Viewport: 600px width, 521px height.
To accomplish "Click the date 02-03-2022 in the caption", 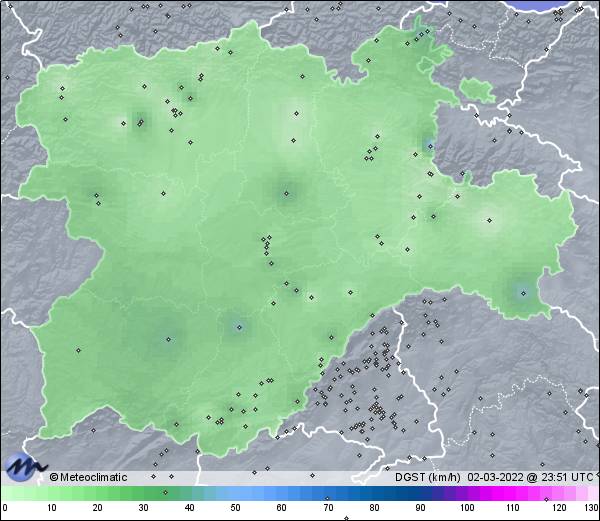I will 495,477.
